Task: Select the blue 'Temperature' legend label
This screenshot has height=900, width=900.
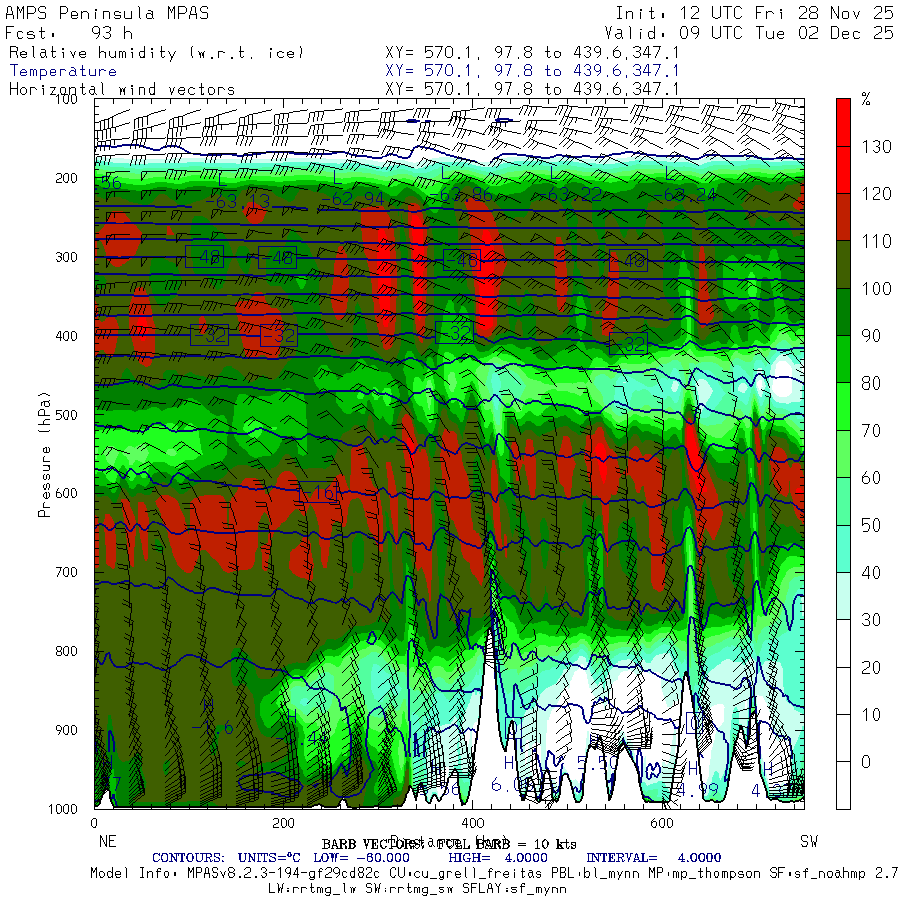Action: 63,71
